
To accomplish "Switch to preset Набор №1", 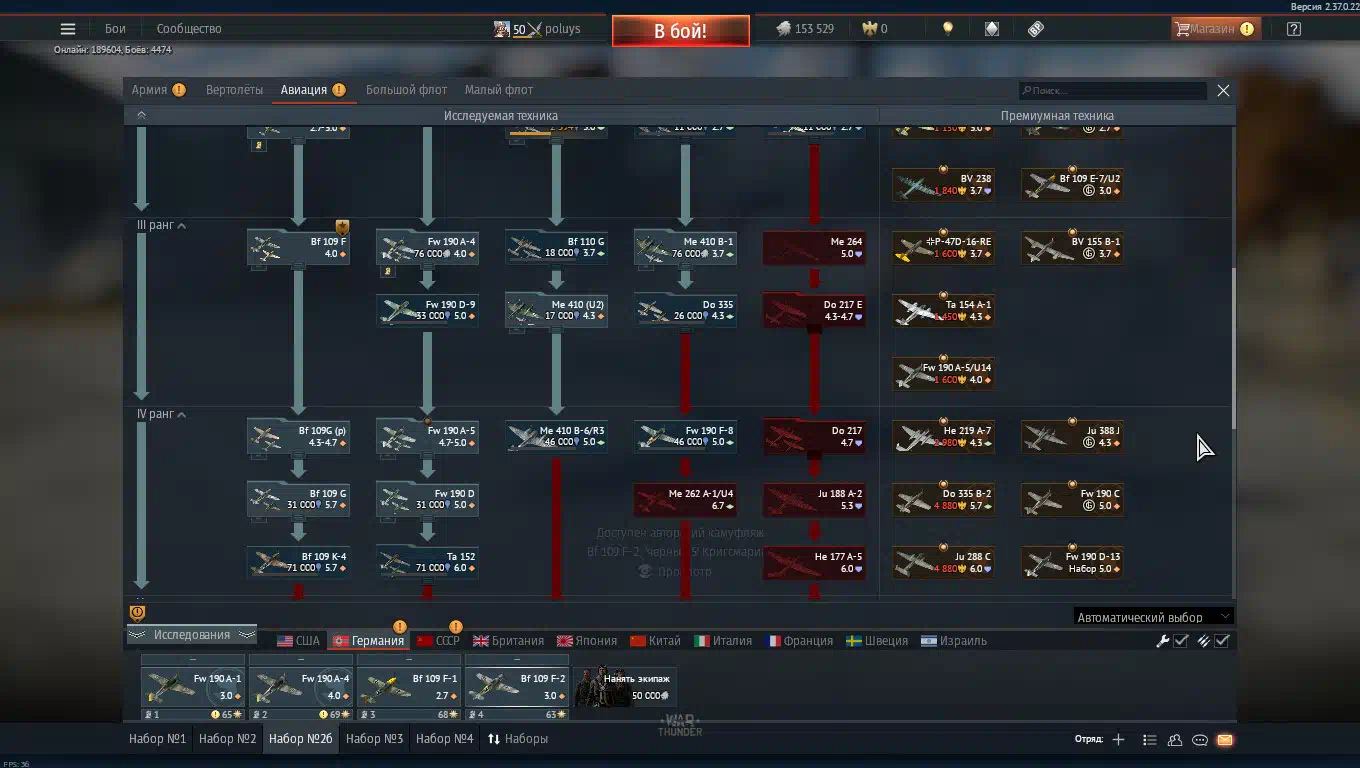I will tap(158, 739).
